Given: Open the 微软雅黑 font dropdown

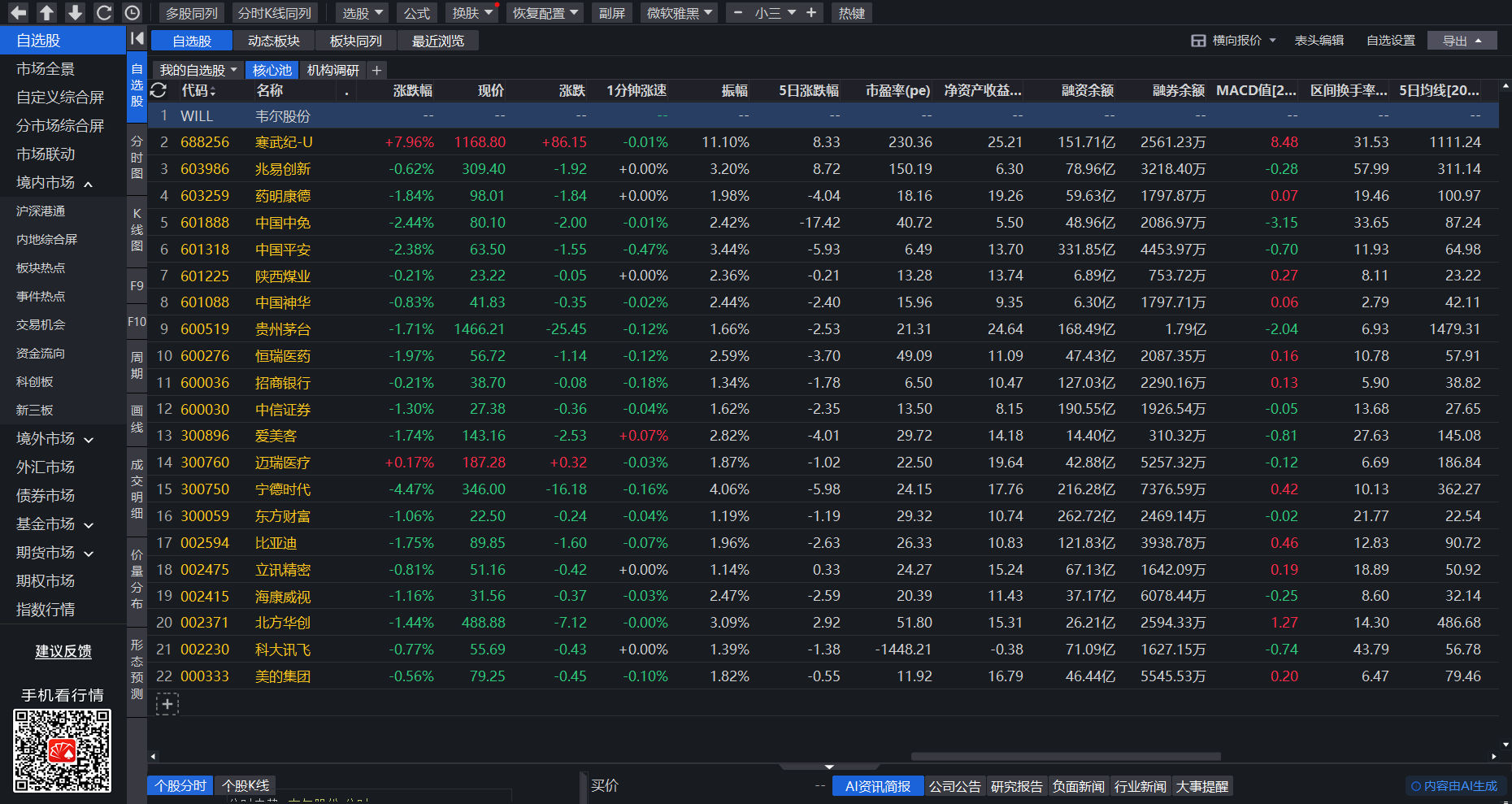Looking at the screenshot, I should point(680,13).
